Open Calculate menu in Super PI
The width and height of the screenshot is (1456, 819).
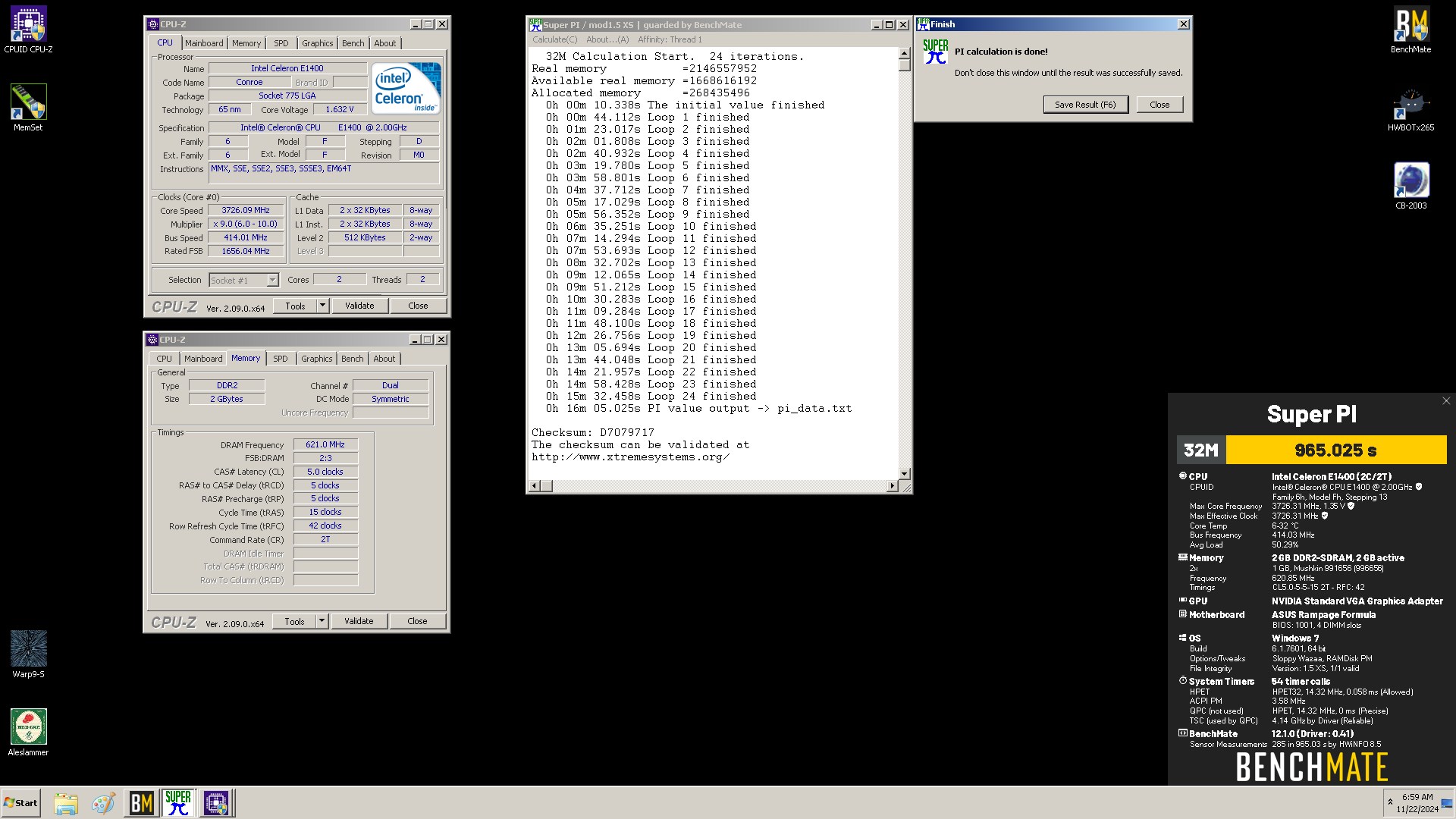(x=554, y=39)
